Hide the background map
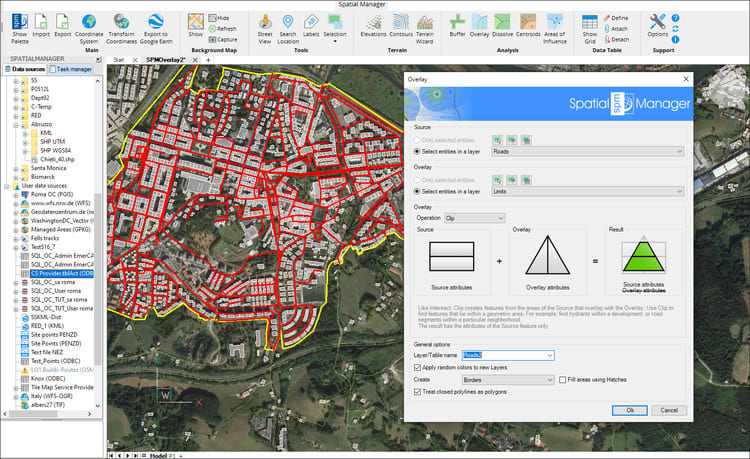Screen dimensions: 750x459 coord(219,18)
